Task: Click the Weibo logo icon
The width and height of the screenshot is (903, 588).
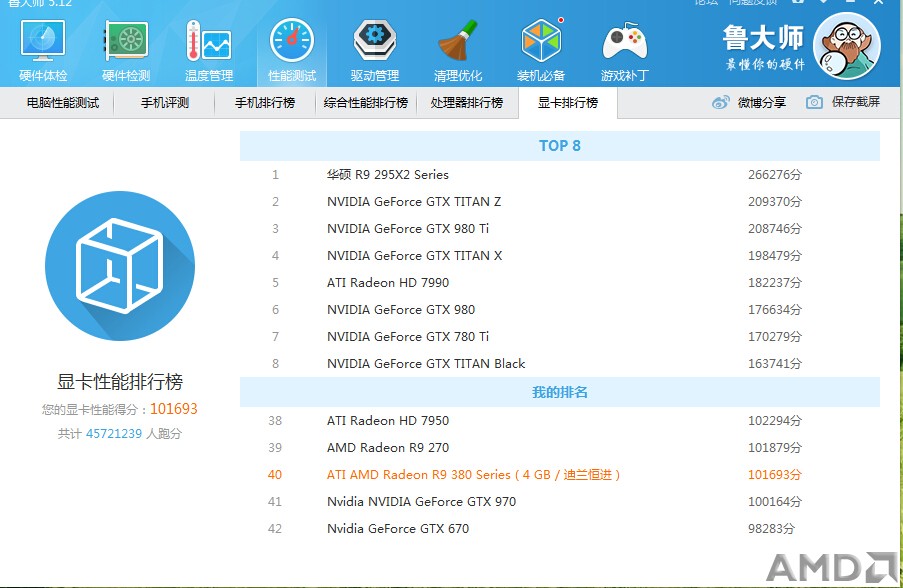Action: 720,103
